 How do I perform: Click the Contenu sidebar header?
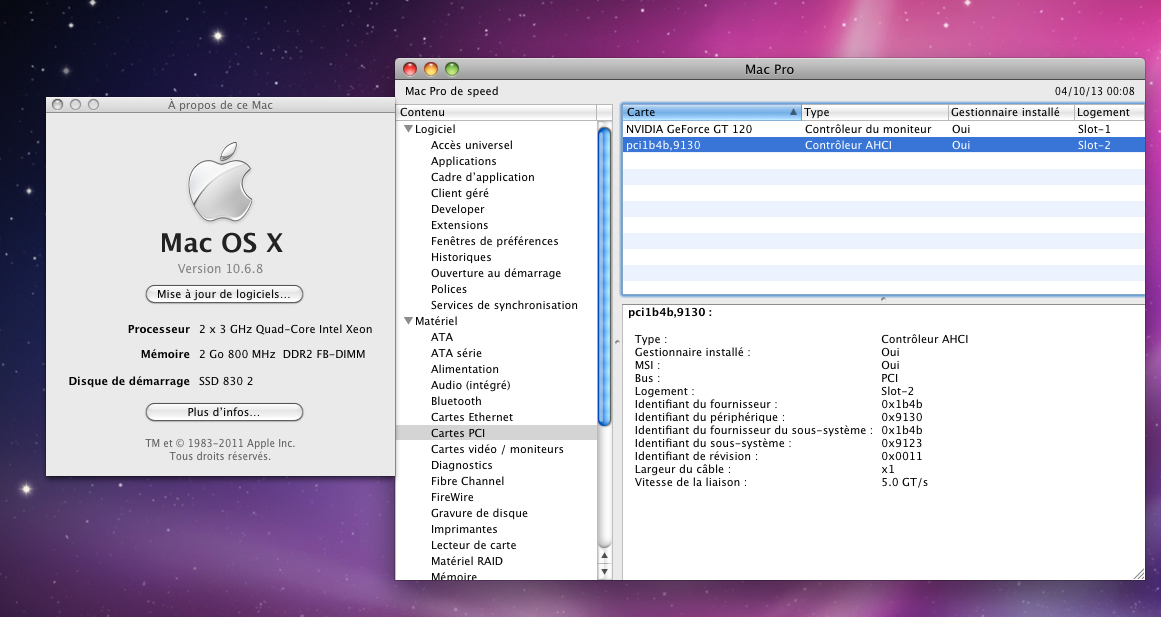(x=496, y=112)
